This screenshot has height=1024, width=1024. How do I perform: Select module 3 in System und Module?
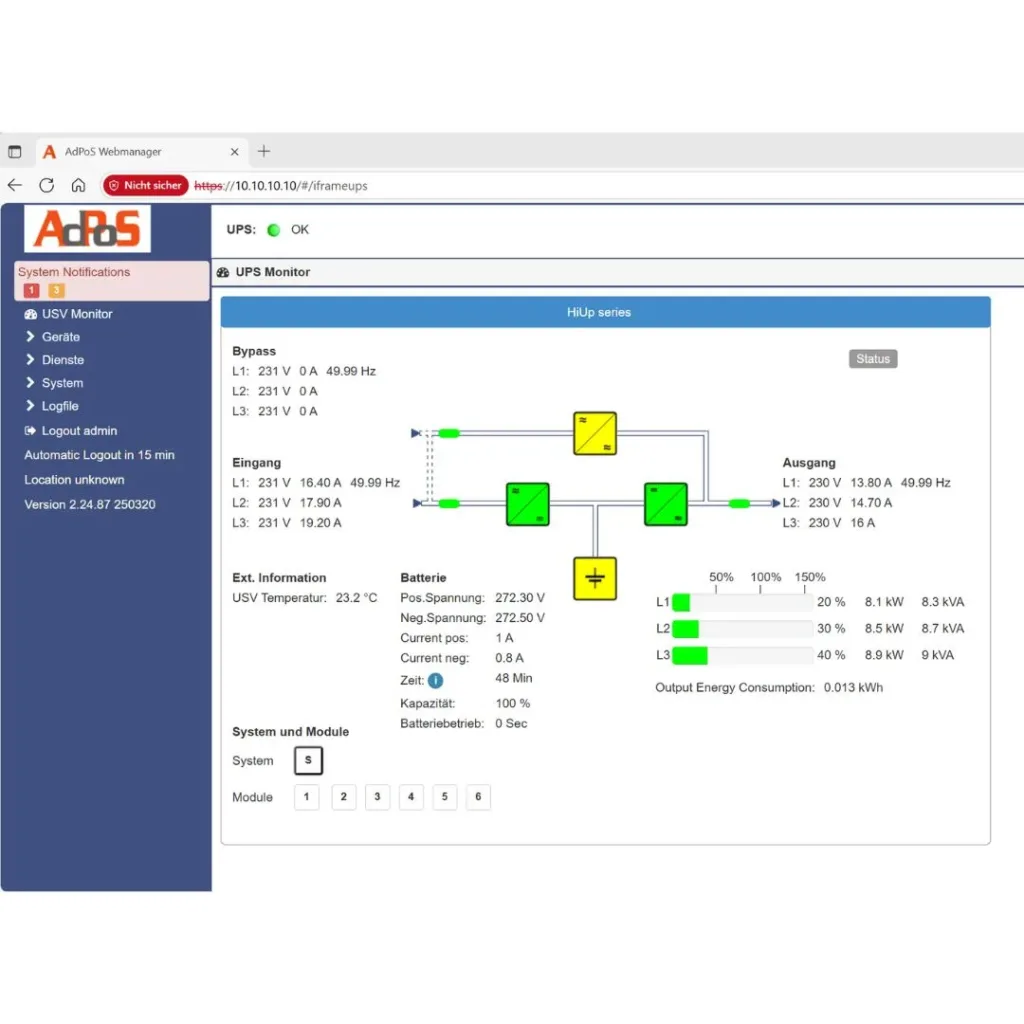click(x=377, y=797)
